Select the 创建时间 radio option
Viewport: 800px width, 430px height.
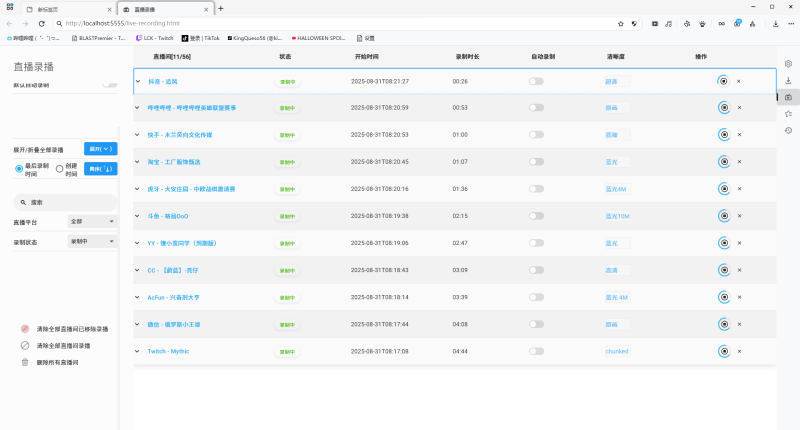pyautogui.click(x=60, y=169)
